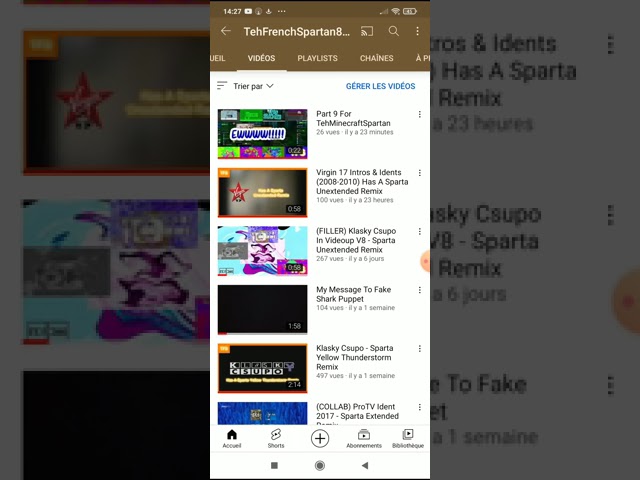Tap the 14:27 clock in status bar

tap(232, 11)
